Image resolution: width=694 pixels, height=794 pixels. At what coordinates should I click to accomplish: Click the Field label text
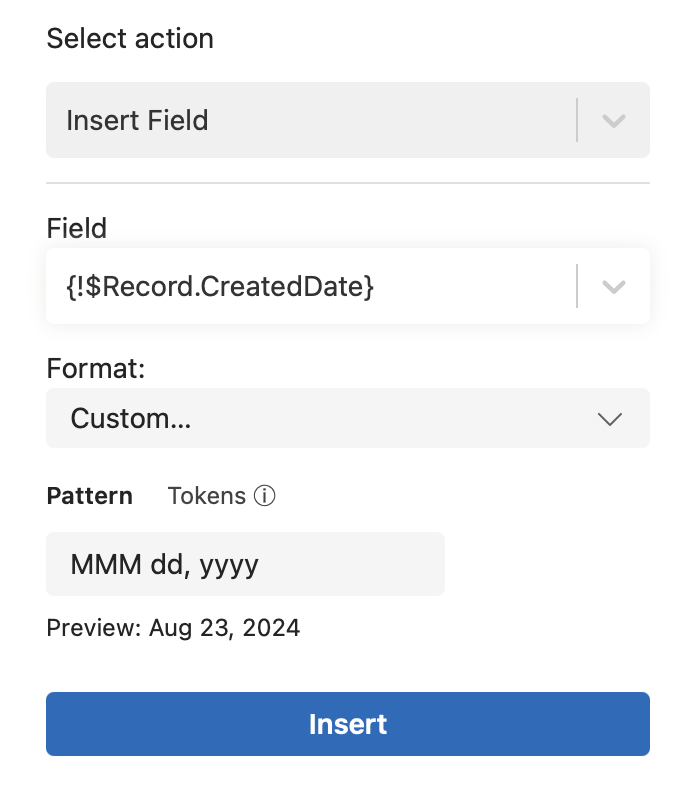click(x=76, y=228)
